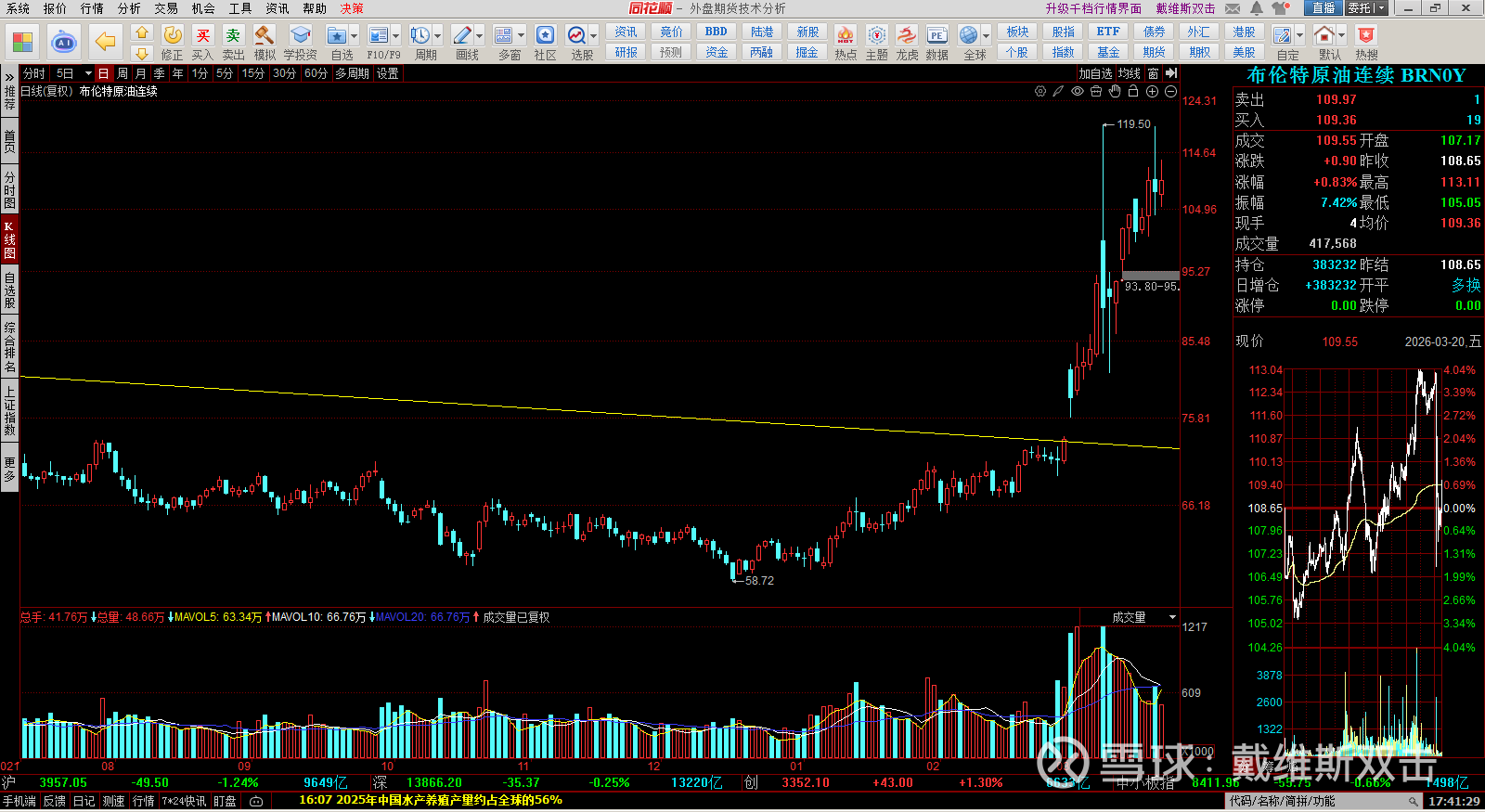The width and height of the screenshot is (1485, 812).
Task: Zoom in chart with plus icon
Action: (x=1152, y=91)
